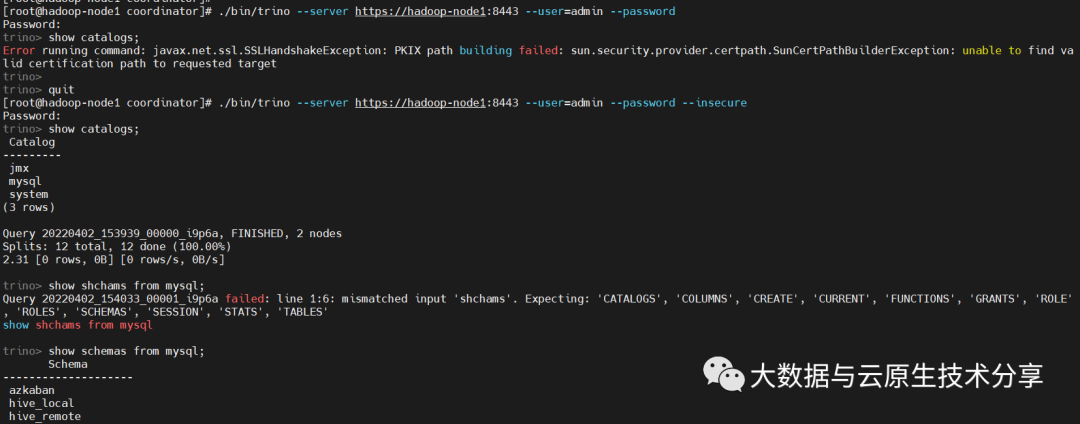Click the 'show schemas from mysql;' command
The width and height of the screenshot is (1080, 424).
point(125,351)
